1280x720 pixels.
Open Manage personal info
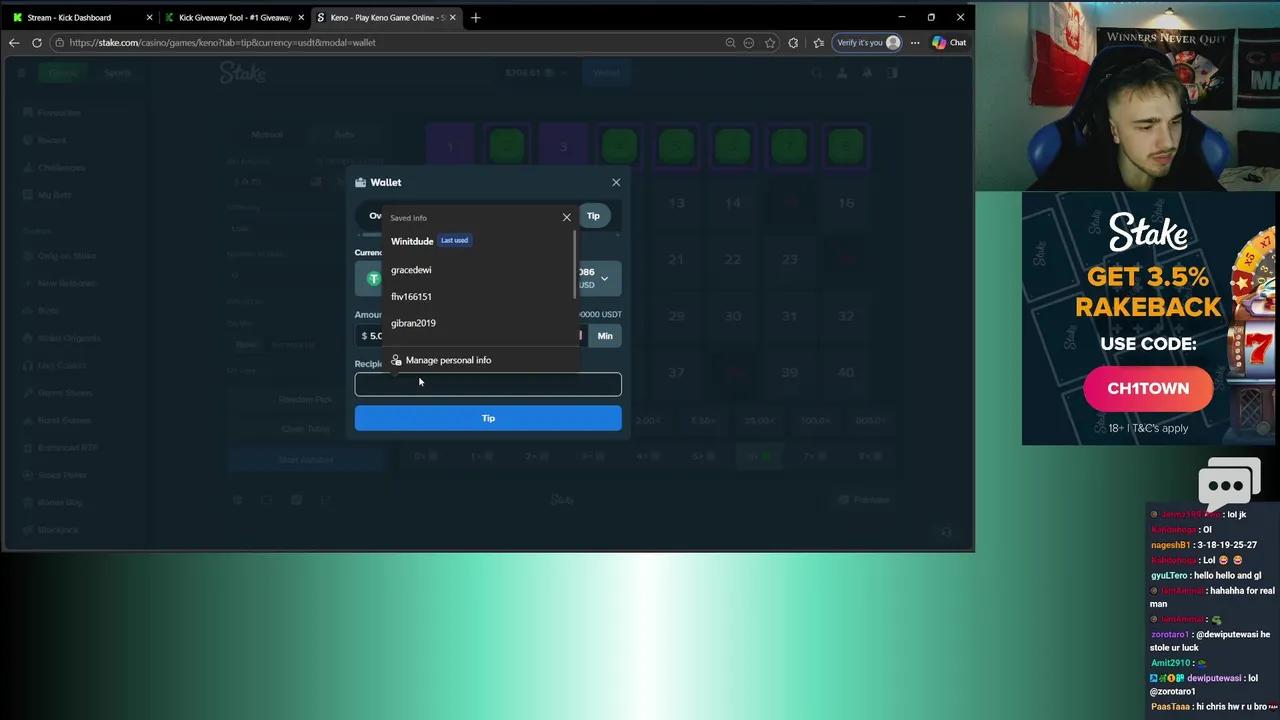click(x=448, y=360)
